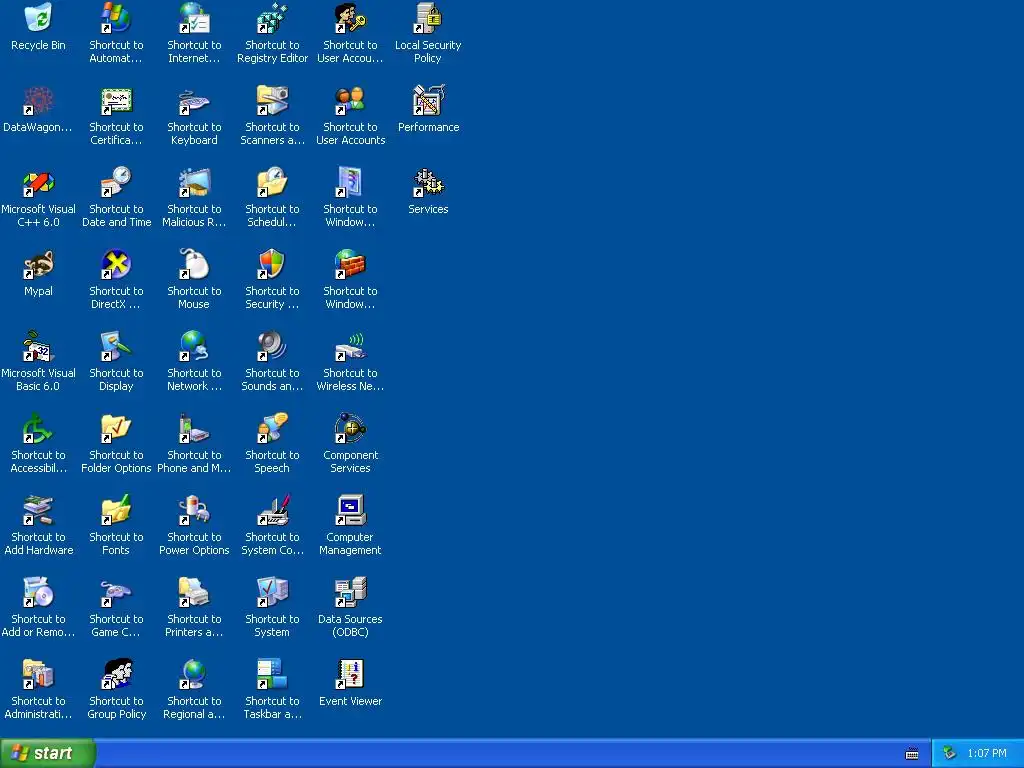Select the Services gears icon

tap(428, 182)
